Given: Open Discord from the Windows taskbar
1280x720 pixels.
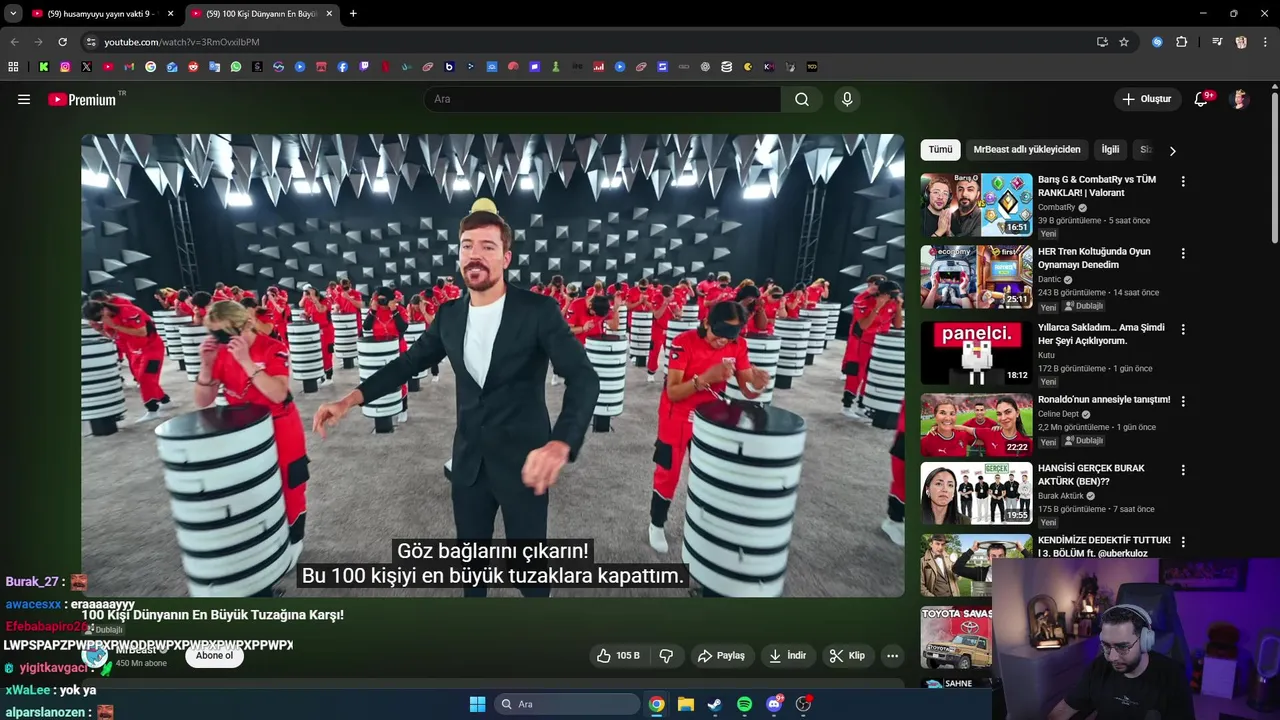Looking at the screenshot, I should point(774,704).
